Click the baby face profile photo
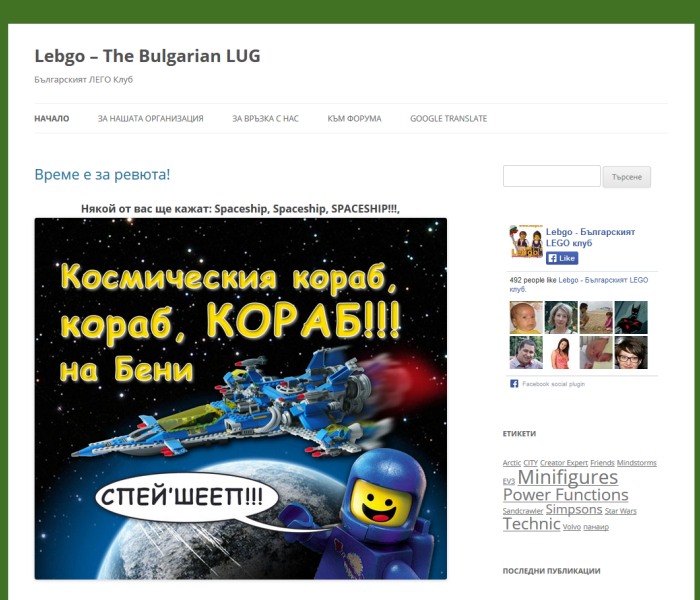 pyautogui.click(x=526, y=317)
